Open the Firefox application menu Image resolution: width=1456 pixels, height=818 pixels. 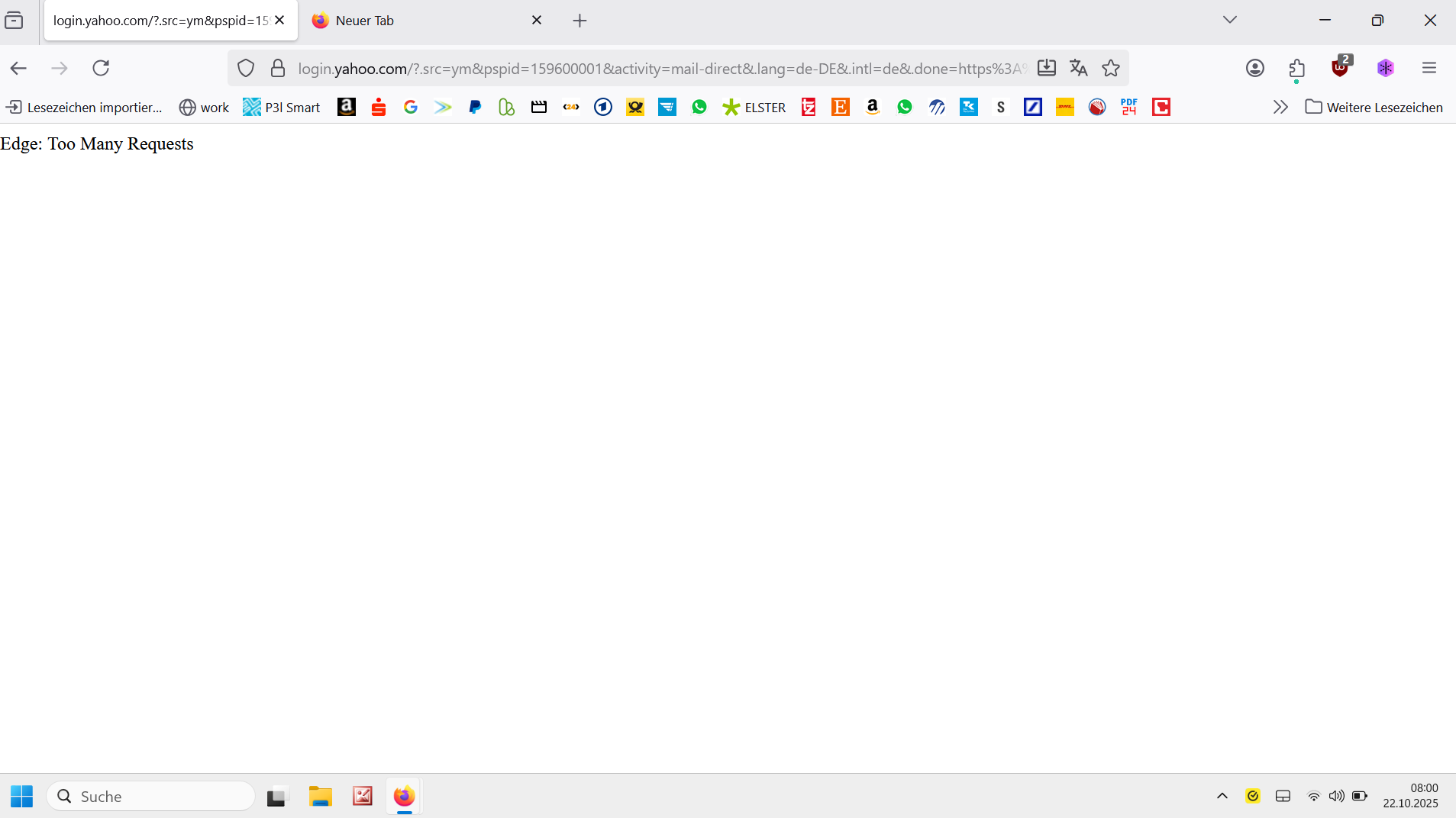pos(1429,68)
